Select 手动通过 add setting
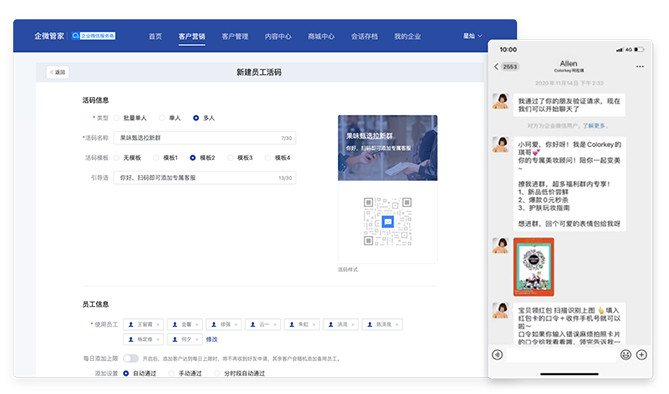The height and width of the screenshot is (394, 669). [185, 374]
